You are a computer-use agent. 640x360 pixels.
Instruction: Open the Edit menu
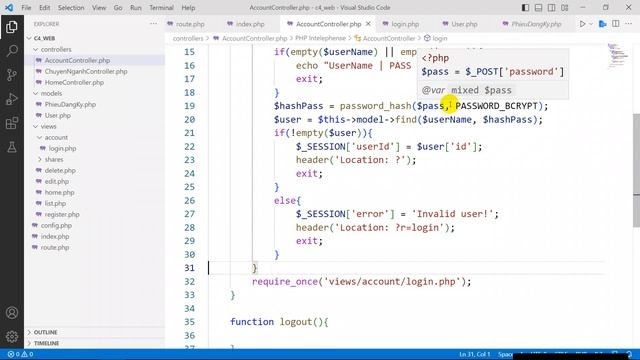click(44, 8)
